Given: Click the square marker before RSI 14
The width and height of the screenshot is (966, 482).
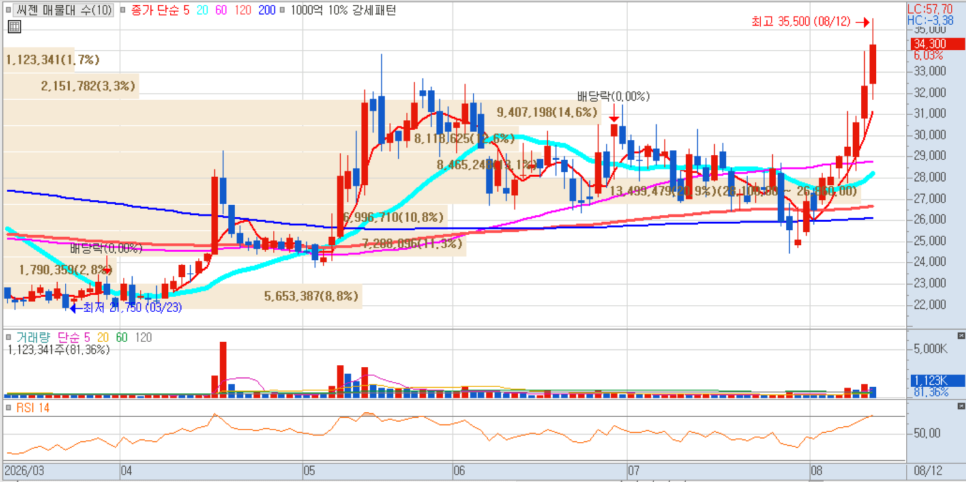Looking at the screenshot, I should [8, 408].
